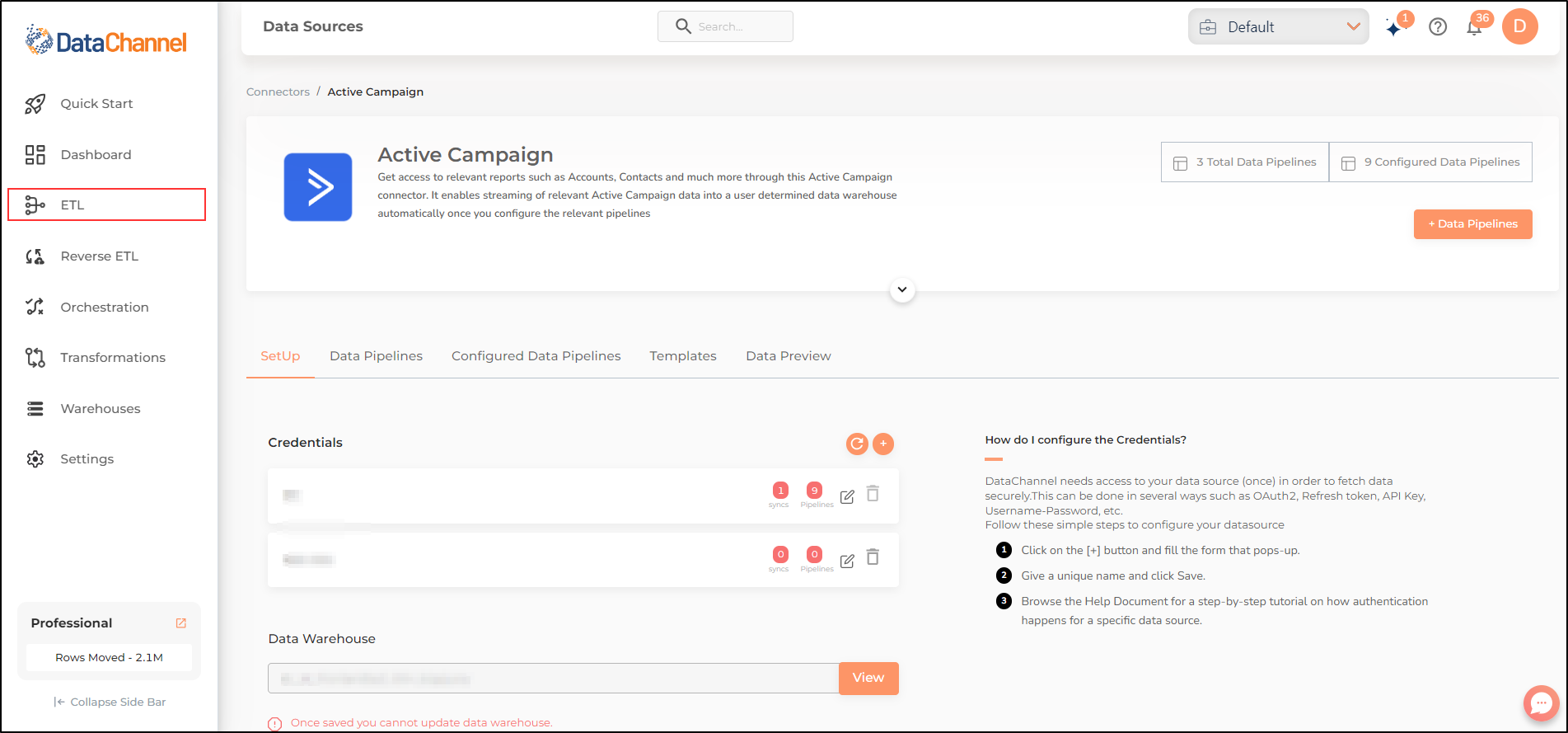1568x733 pixels.
Task: Add a new credential with plus icon
Action: point(883,444)
